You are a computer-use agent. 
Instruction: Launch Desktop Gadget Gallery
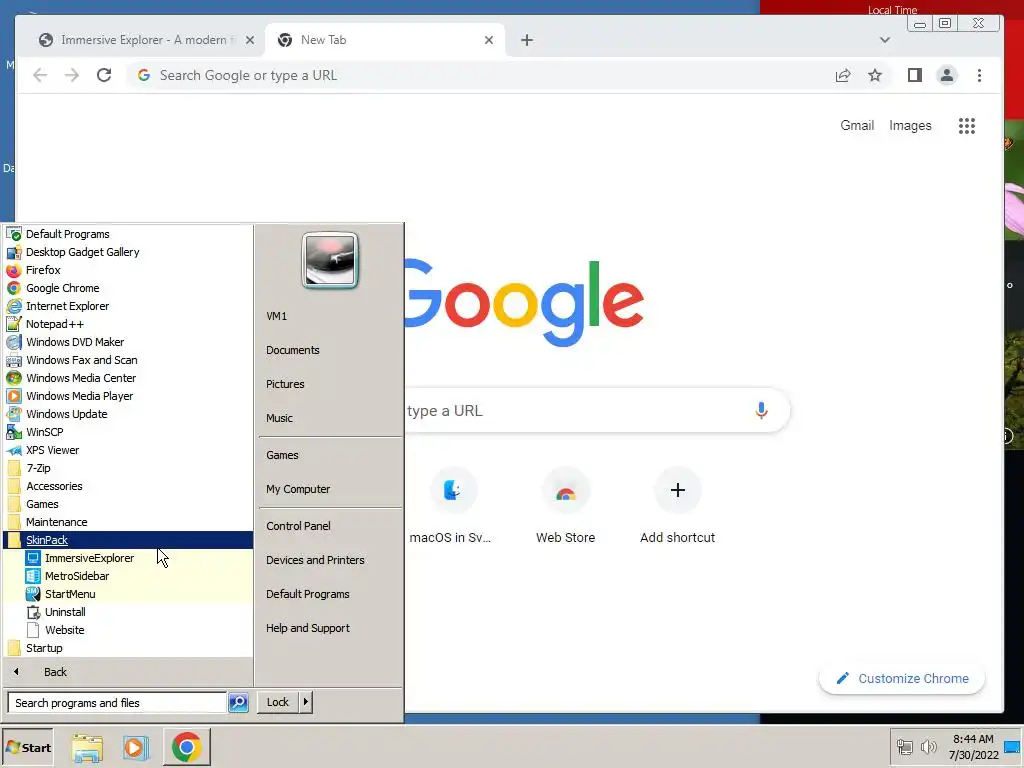click(128, 252)
